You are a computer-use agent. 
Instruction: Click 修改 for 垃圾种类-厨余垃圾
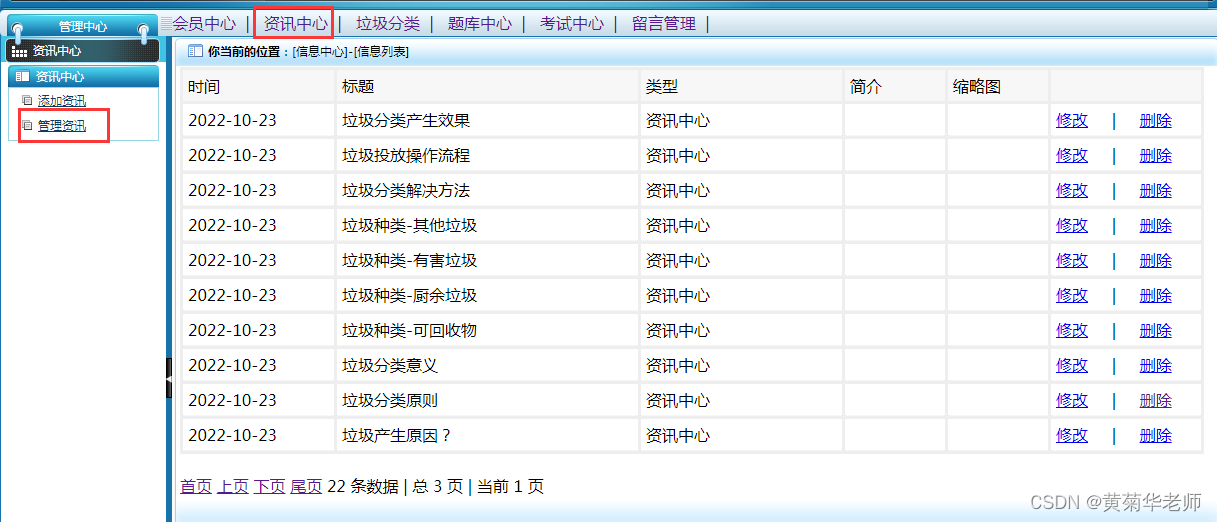pos(1072,295)
